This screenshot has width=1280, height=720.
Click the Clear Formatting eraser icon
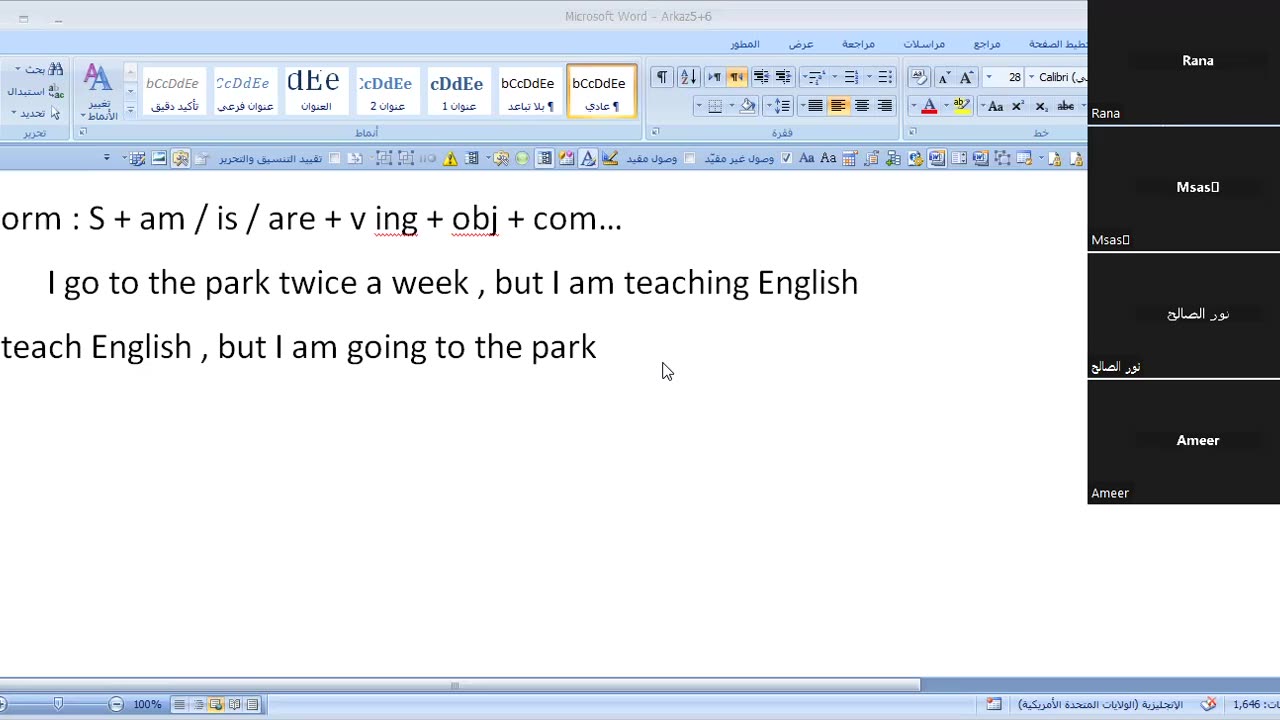coord(919,77)
